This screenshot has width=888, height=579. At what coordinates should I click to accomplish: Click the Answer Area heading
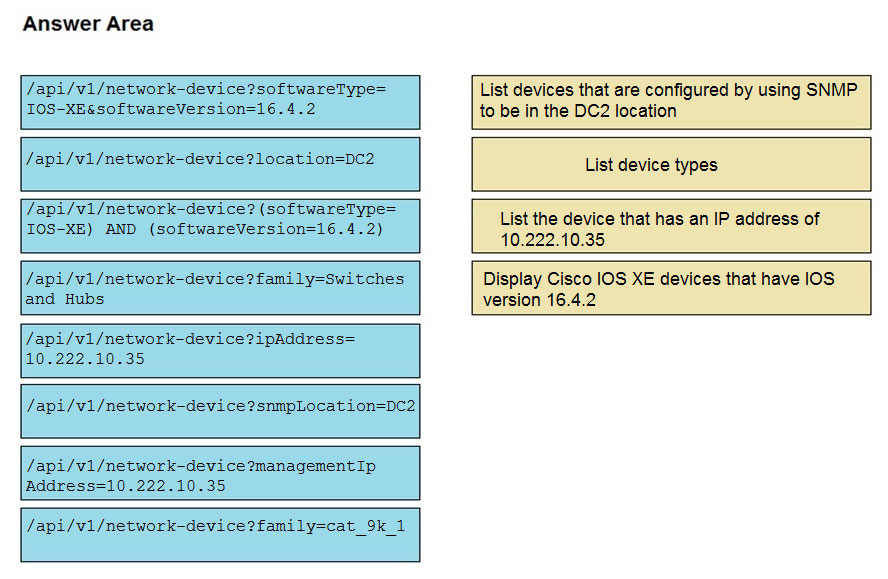(x=88, y=24)
